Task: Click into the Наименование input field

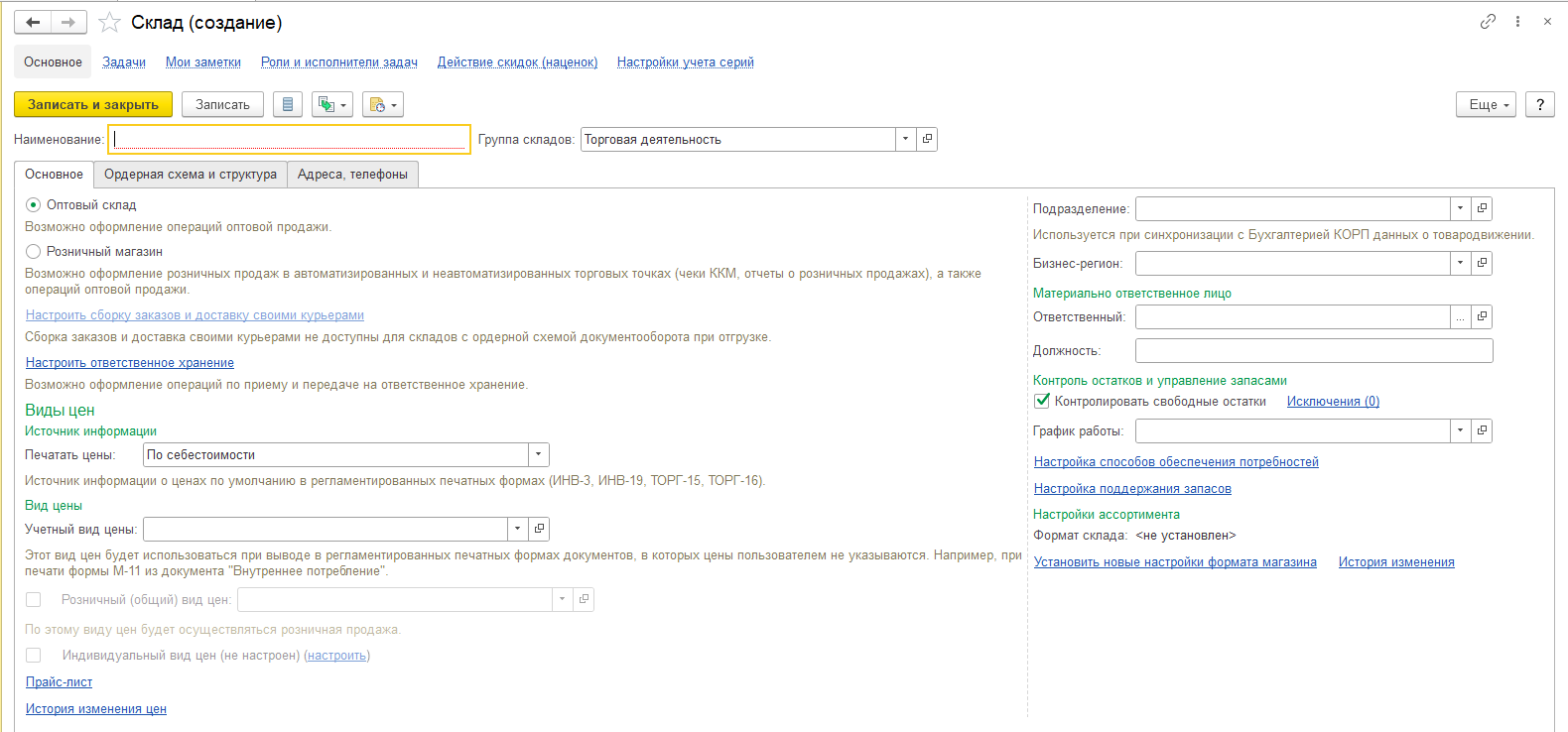Action: click(x=289, y=139)
